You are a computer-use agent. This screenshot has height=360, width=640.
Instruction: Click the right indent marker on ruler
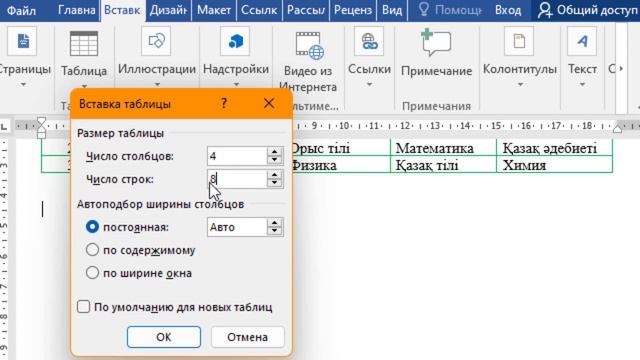pos(618,128)
